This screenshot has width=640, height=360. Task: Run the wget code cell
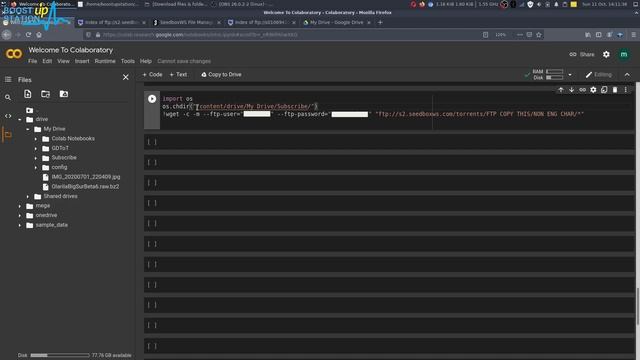click(152, 99)
